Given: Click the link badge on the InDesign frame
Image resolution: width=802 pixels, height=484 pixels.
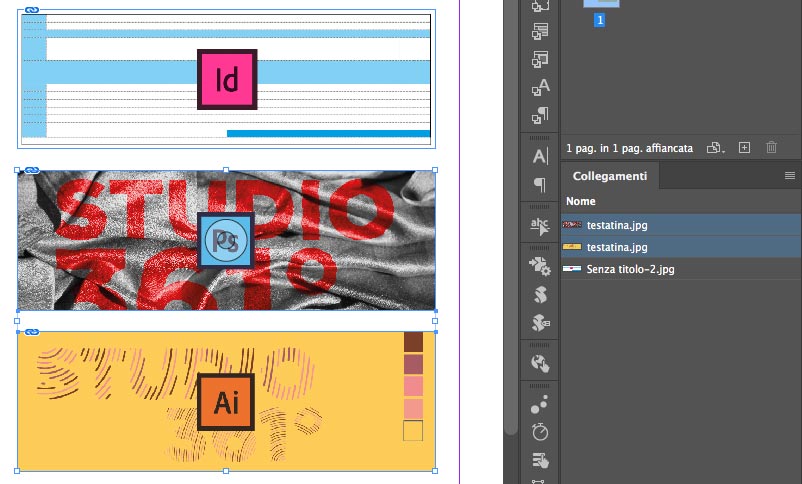Looking at the screenshot, I should click(x=32, y=10).
